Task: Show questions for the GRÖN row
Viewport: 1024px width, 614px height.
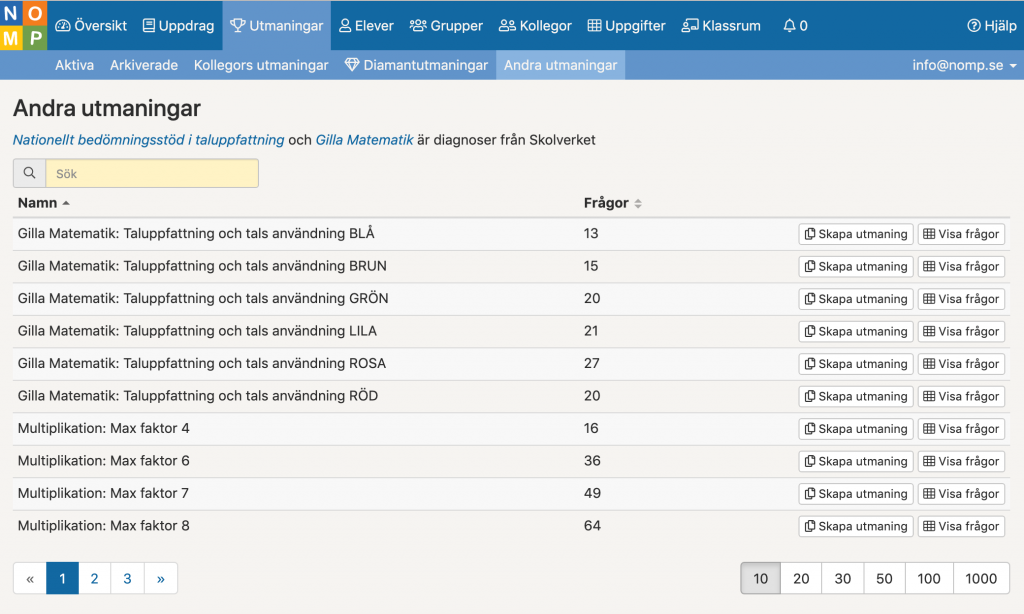Action: click(961, 299)
